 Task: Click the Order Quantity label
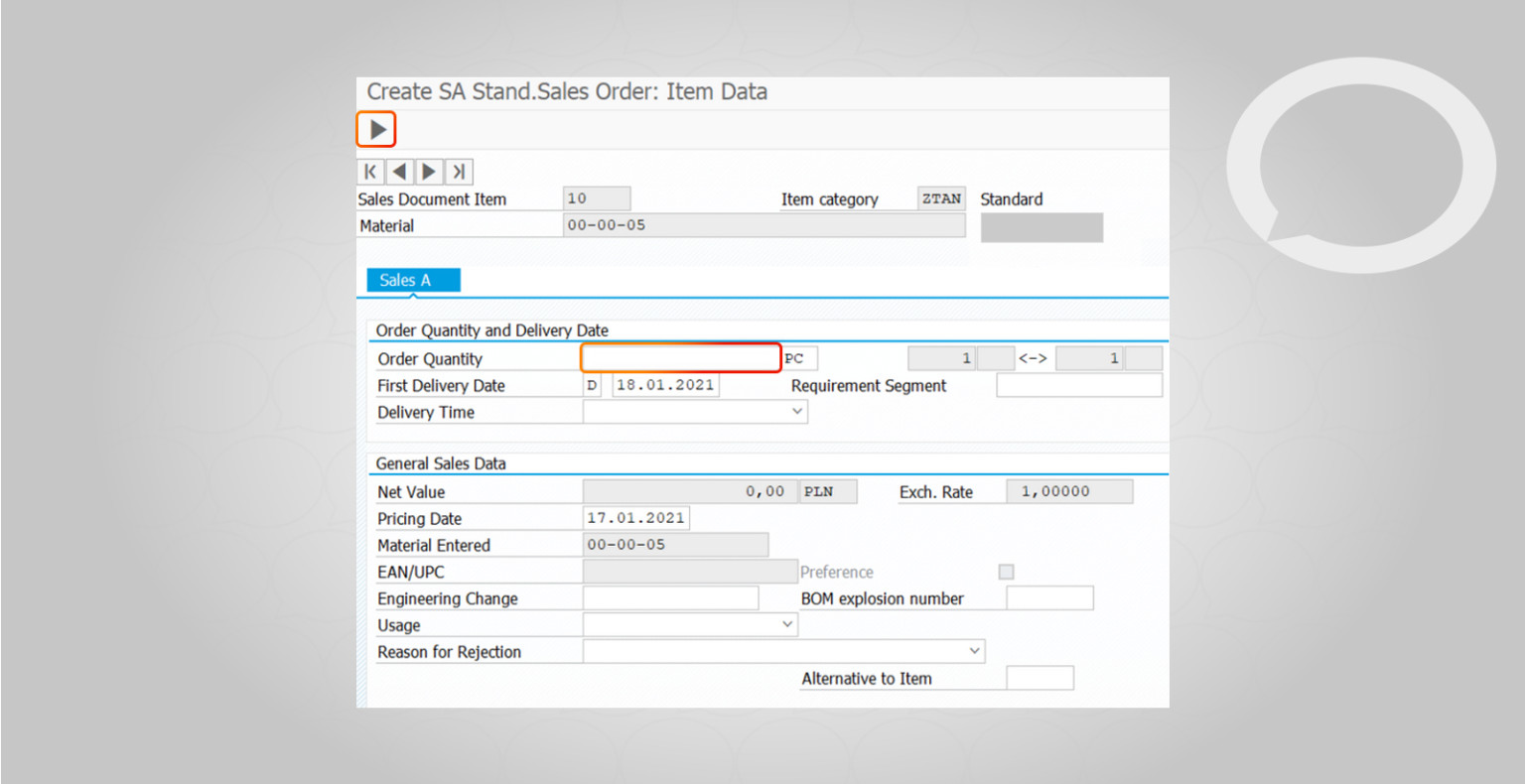[430, 359]
